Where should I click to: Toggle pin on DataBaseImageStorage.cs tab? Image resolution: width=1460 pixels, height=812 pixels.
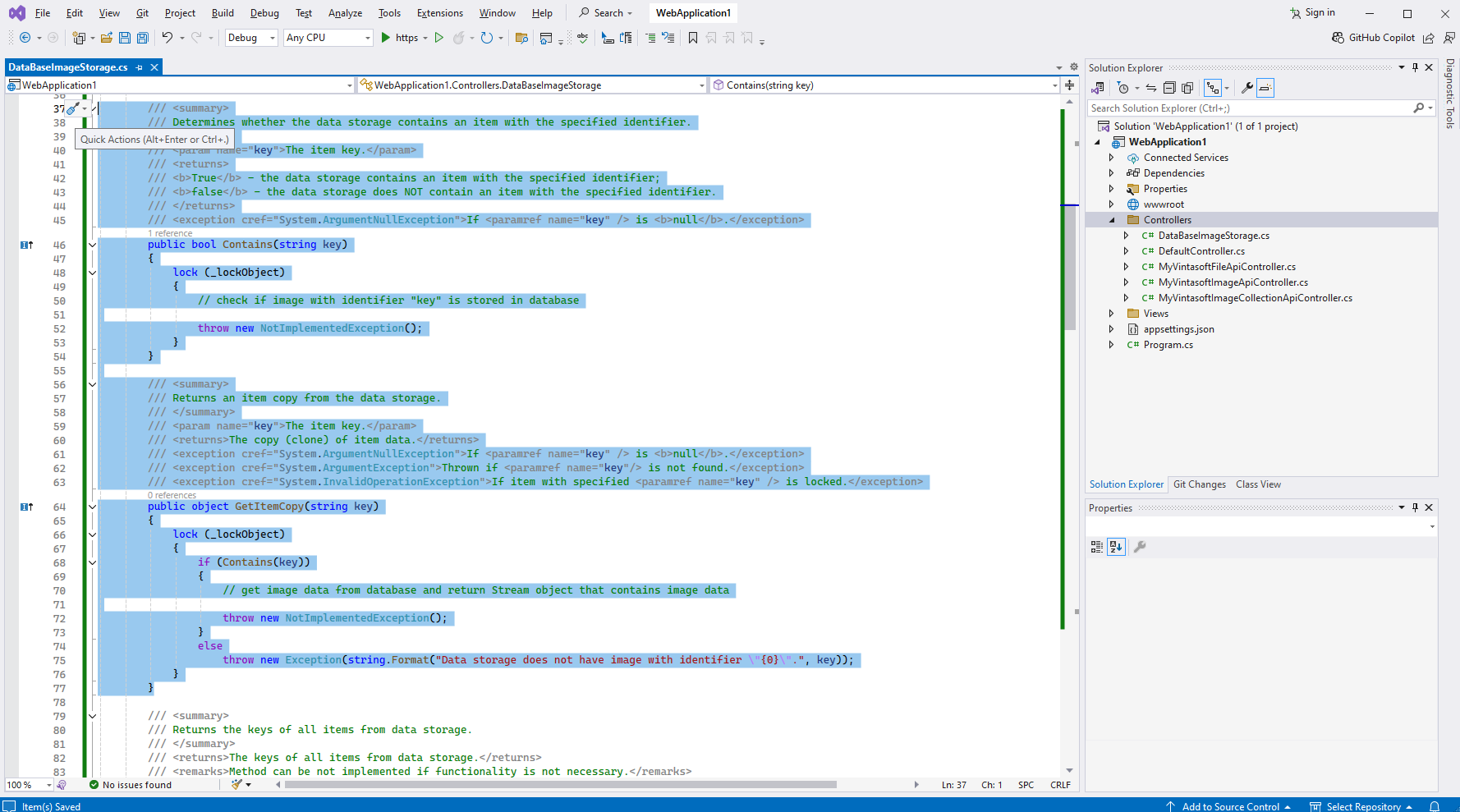point(140,67)
